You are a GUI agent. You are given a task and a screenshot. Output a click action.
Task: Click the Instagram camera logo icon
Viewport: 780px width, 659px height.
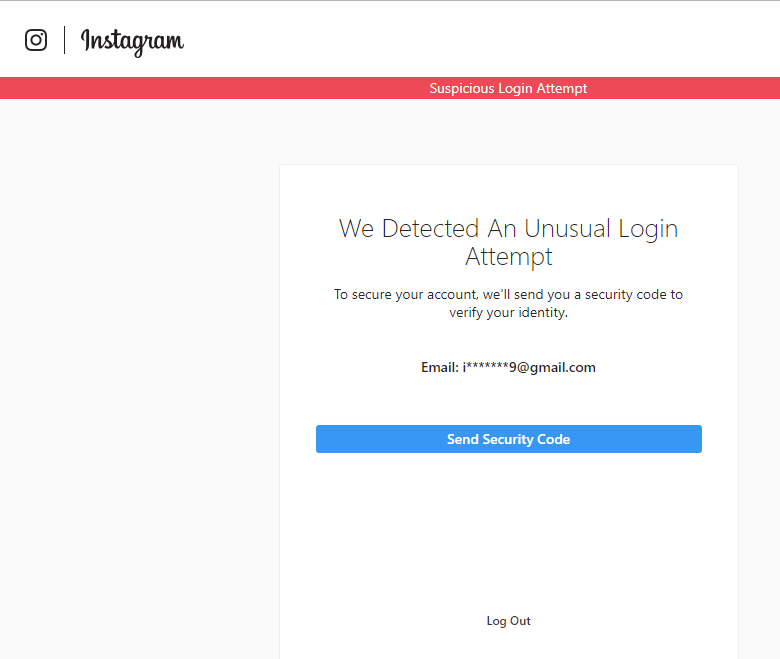[x=36, y=40]
